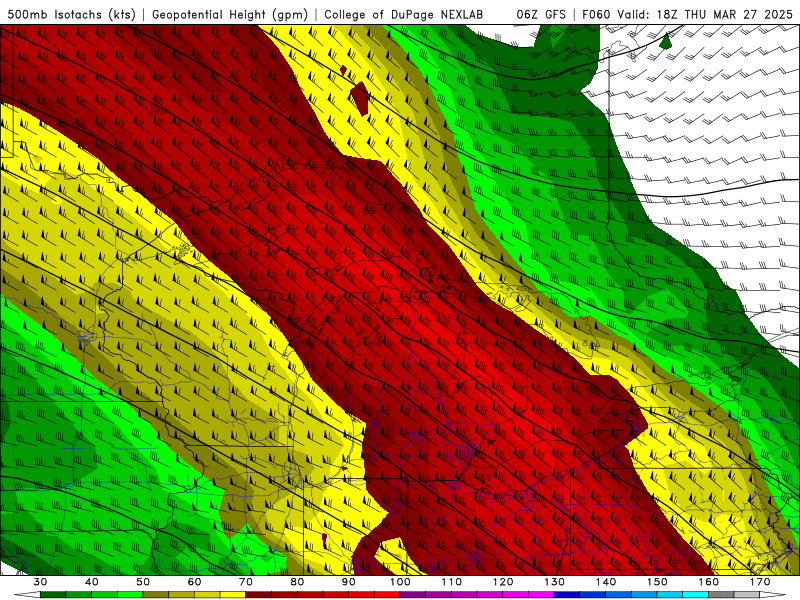
Task: Click the 90 label on color scale
Action: click(348, 582)
